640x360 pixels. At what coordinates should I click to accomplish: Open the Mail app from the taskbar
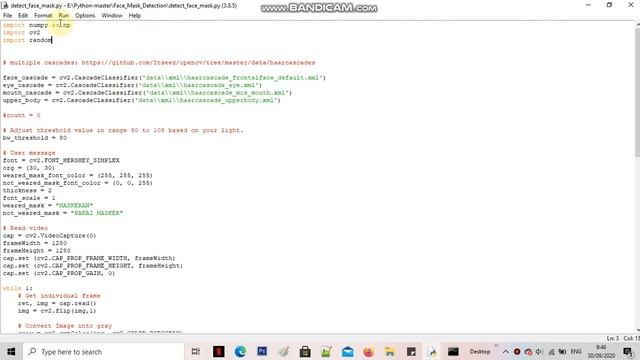pos(348,351)
